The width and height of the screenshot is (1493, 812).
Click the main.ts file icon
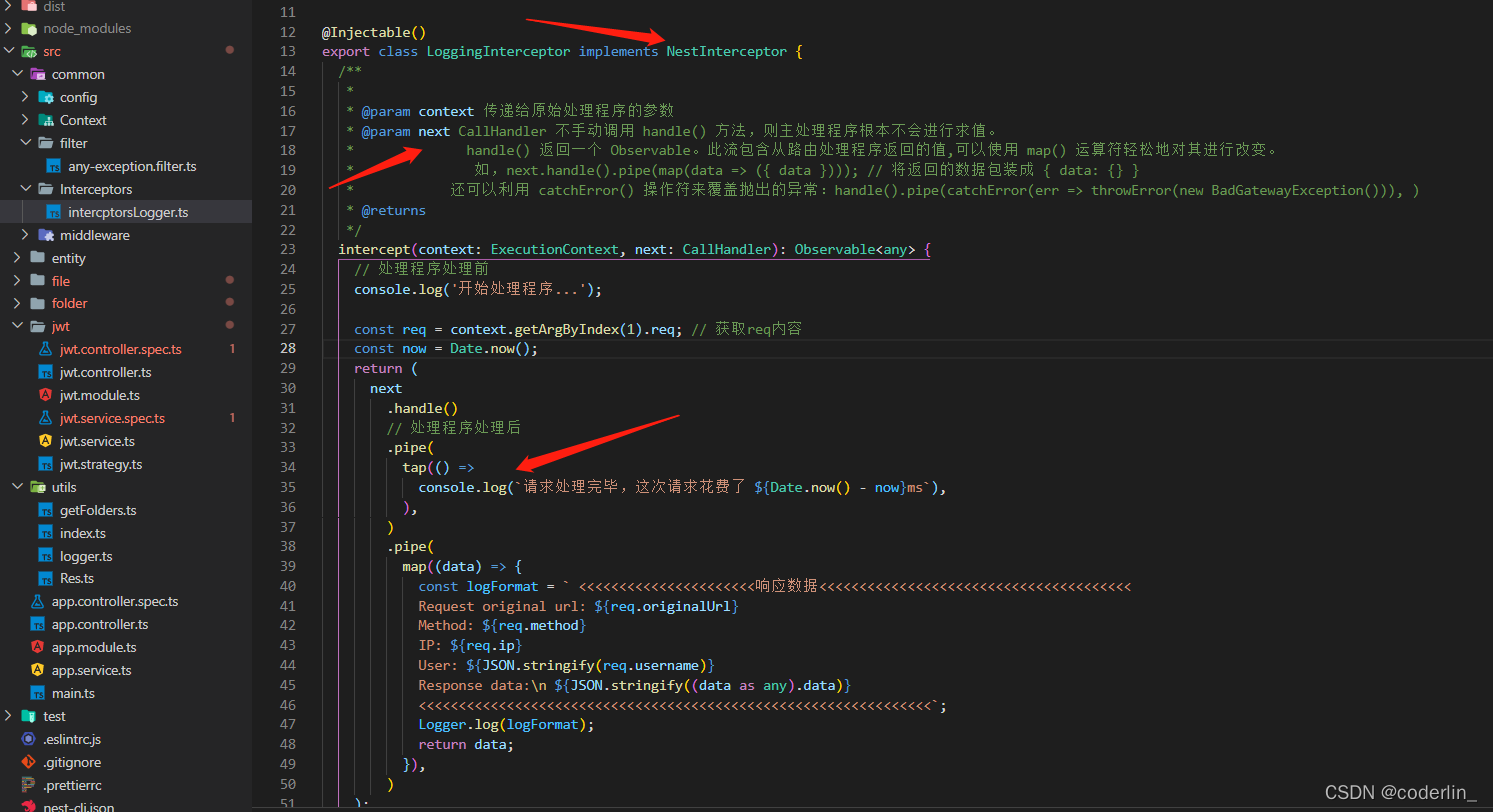(x=37, y=693)
